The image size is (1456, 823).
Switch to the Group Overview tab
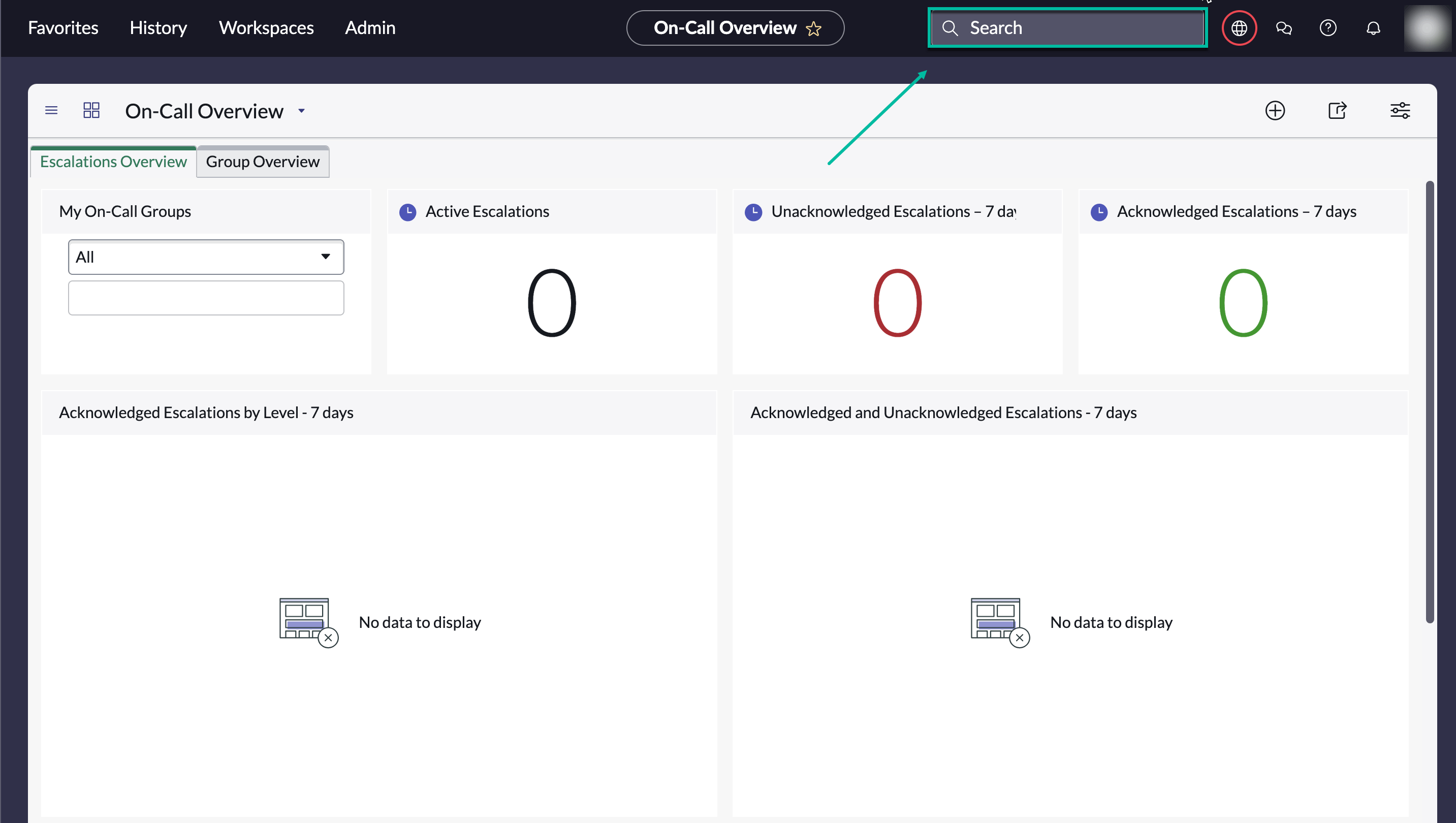262,162
